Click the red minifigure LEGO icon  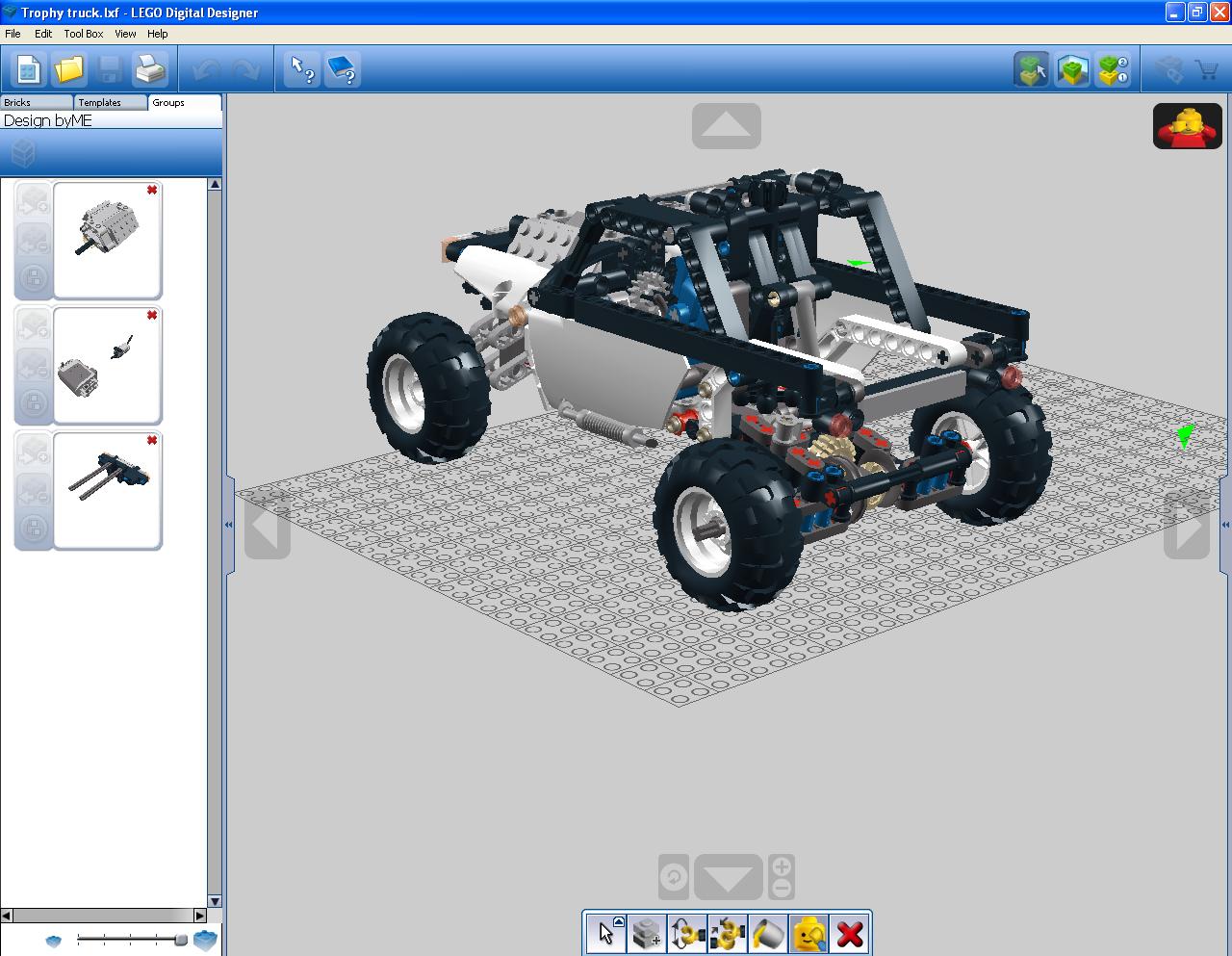1188,126
